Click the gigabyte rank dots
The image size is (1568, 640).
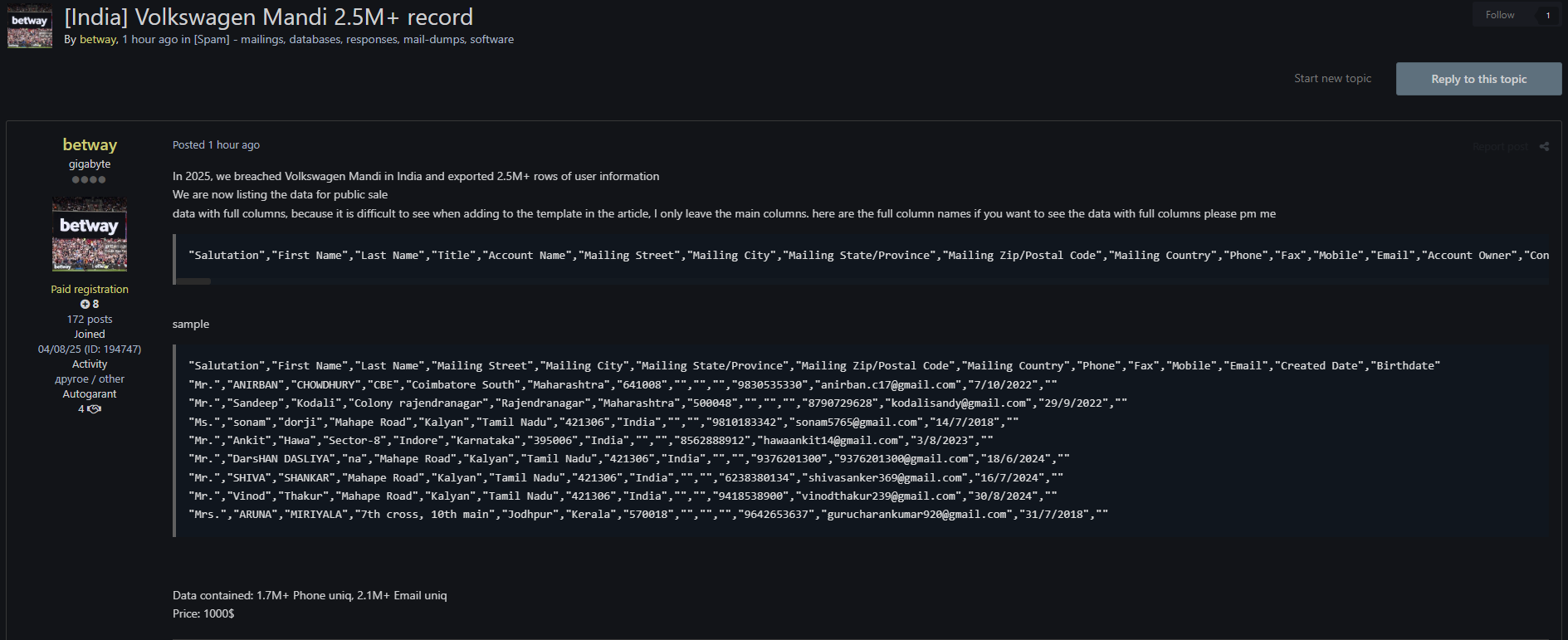pyautogui.click(x=89, y=179)
